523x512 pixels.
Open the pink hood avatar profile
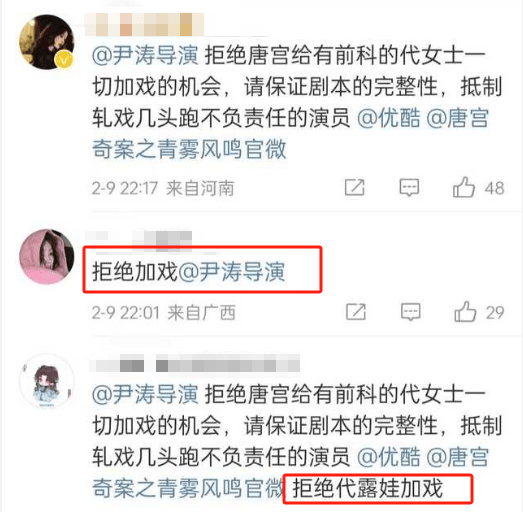(x=47, y=256)
